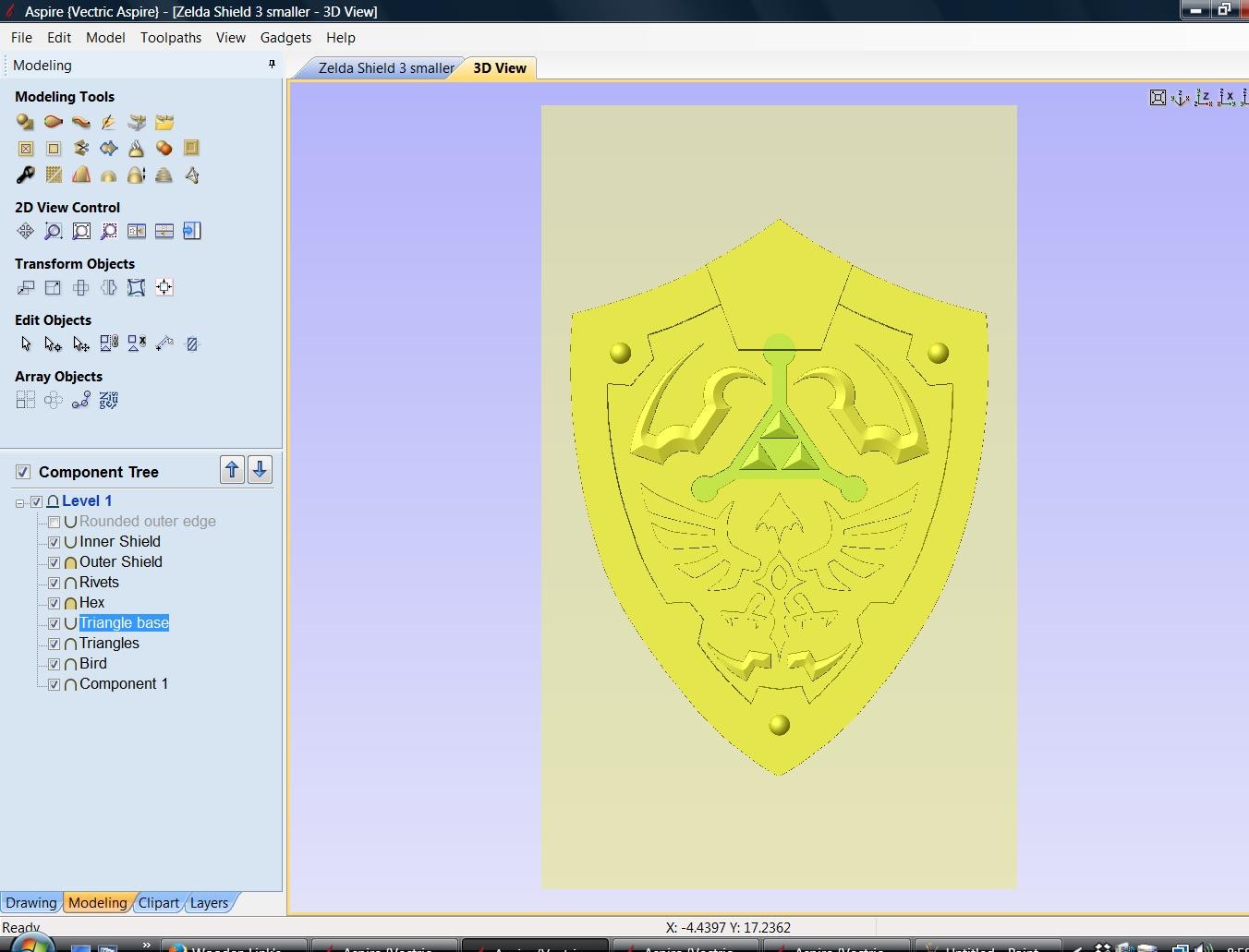Image resolution: width=1249 pixels, height=952 pixels.
Task: Click the Smooth component steaming-dome icon
Action: click(136, 148)
